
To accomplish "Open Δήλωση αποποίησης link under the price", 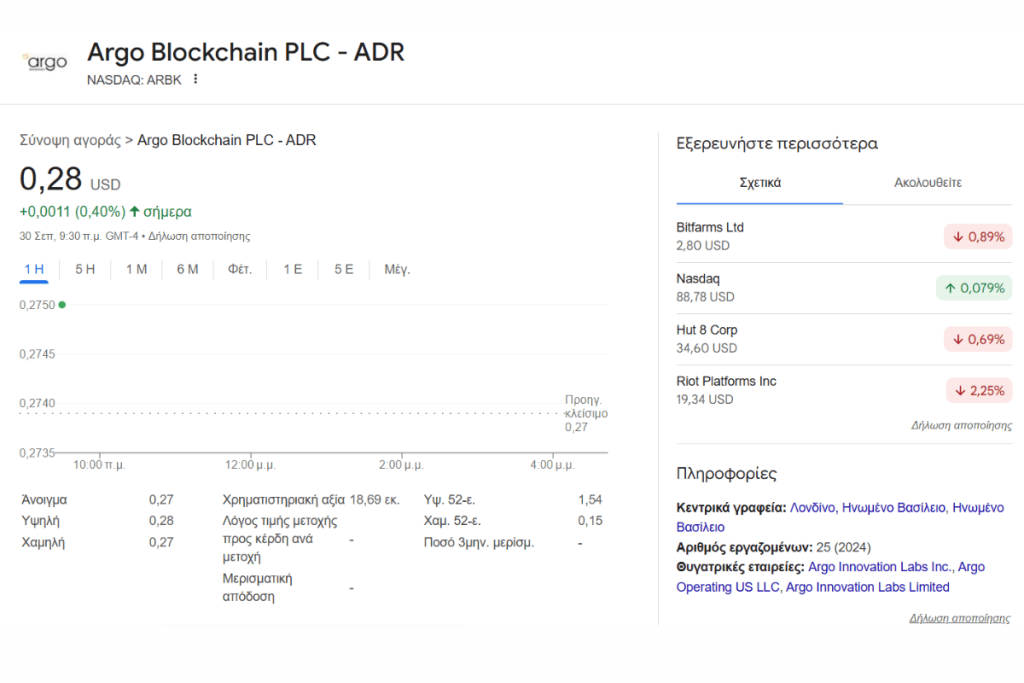I will 199,236.
